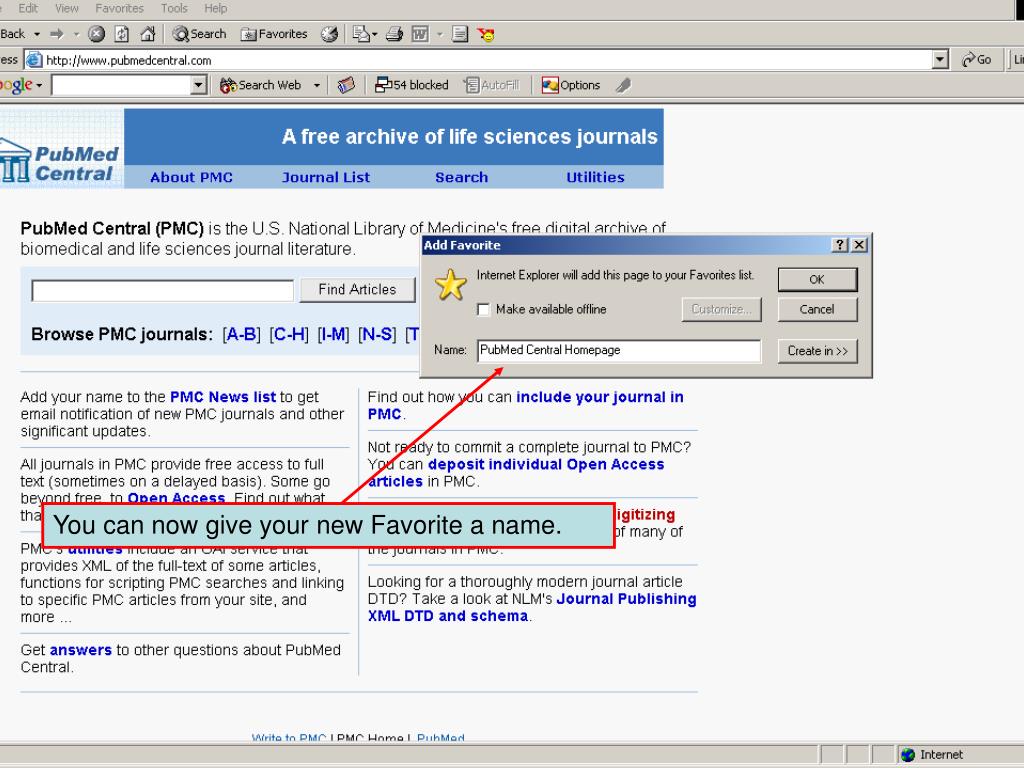This screenshot has height=768, width=1024.
Task: Open the Search pane in the toolbar
Action: coord(200,34)
